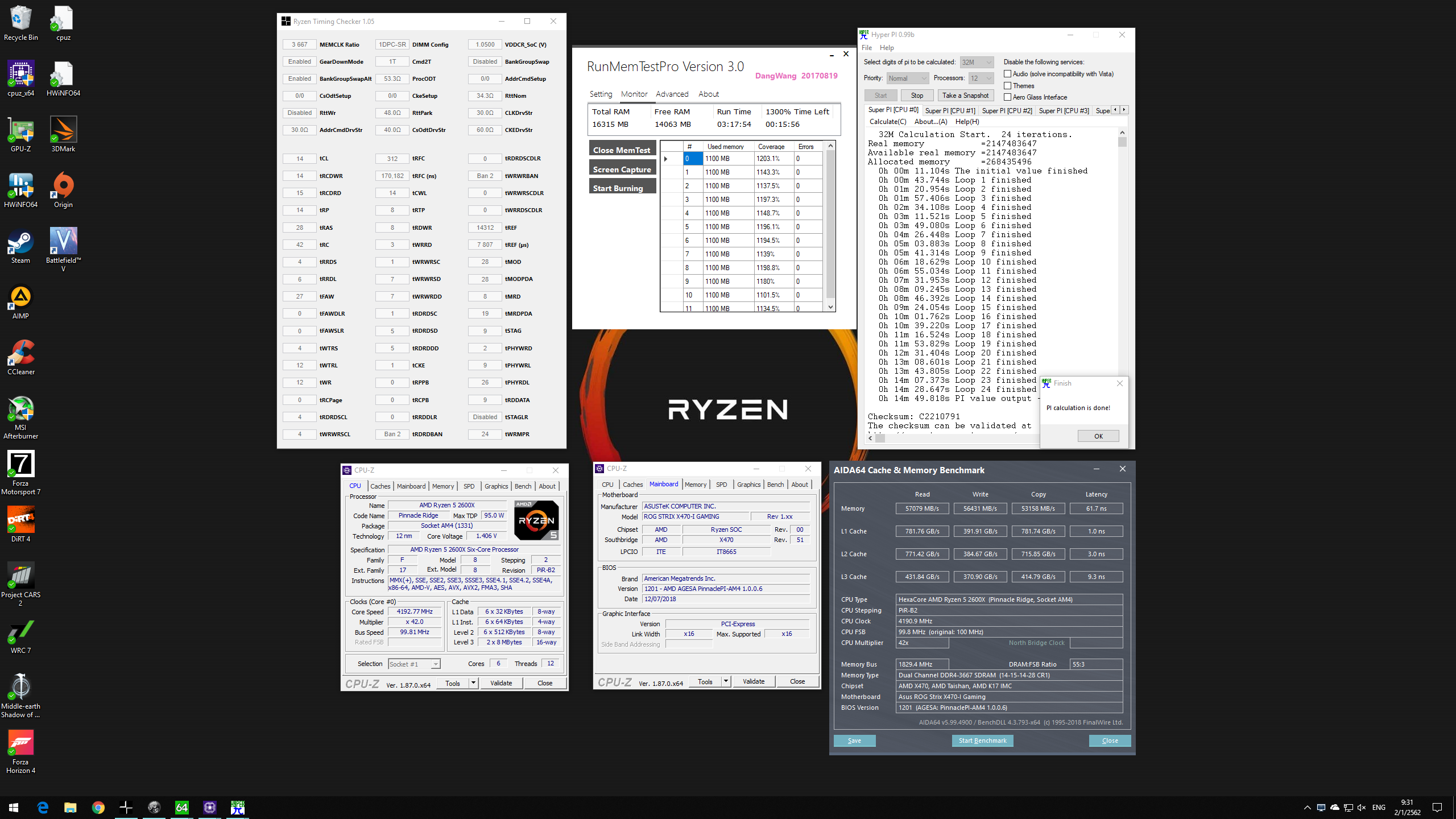
Task: Open the CPU-Z taskbar icon
Action: pos(209,807)
